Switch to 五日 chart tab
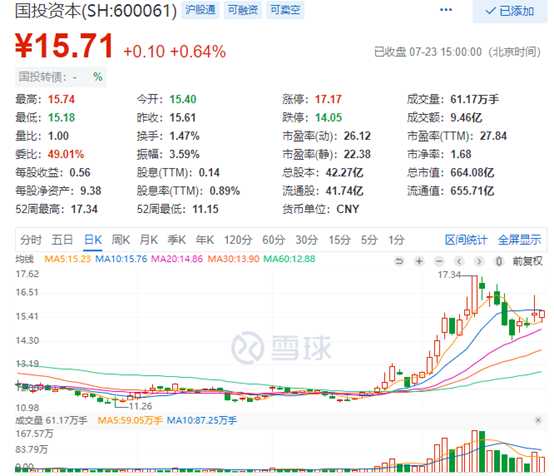Image resolution: width=554 pixels, height=476 pixels. pos(62,240)
